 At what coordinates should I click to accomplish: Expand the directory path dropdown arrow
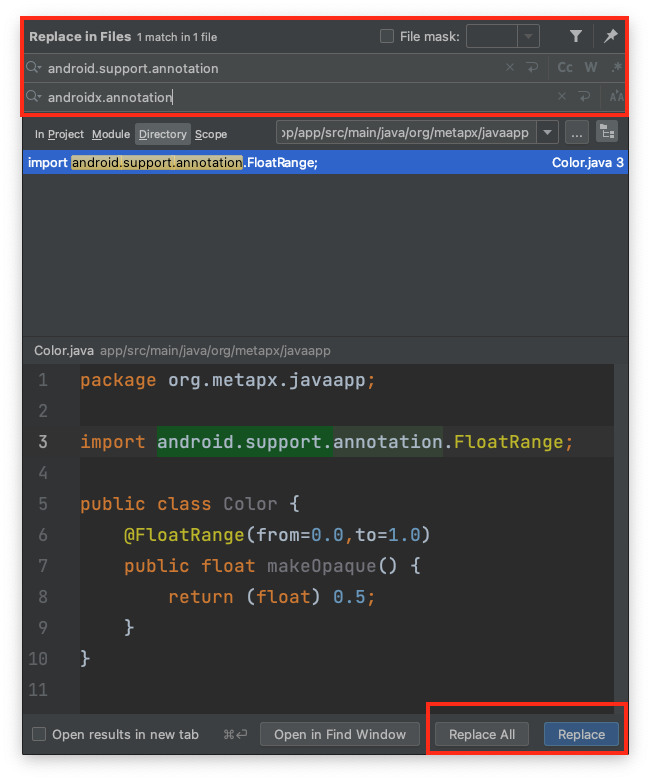[x=547, y=133]
